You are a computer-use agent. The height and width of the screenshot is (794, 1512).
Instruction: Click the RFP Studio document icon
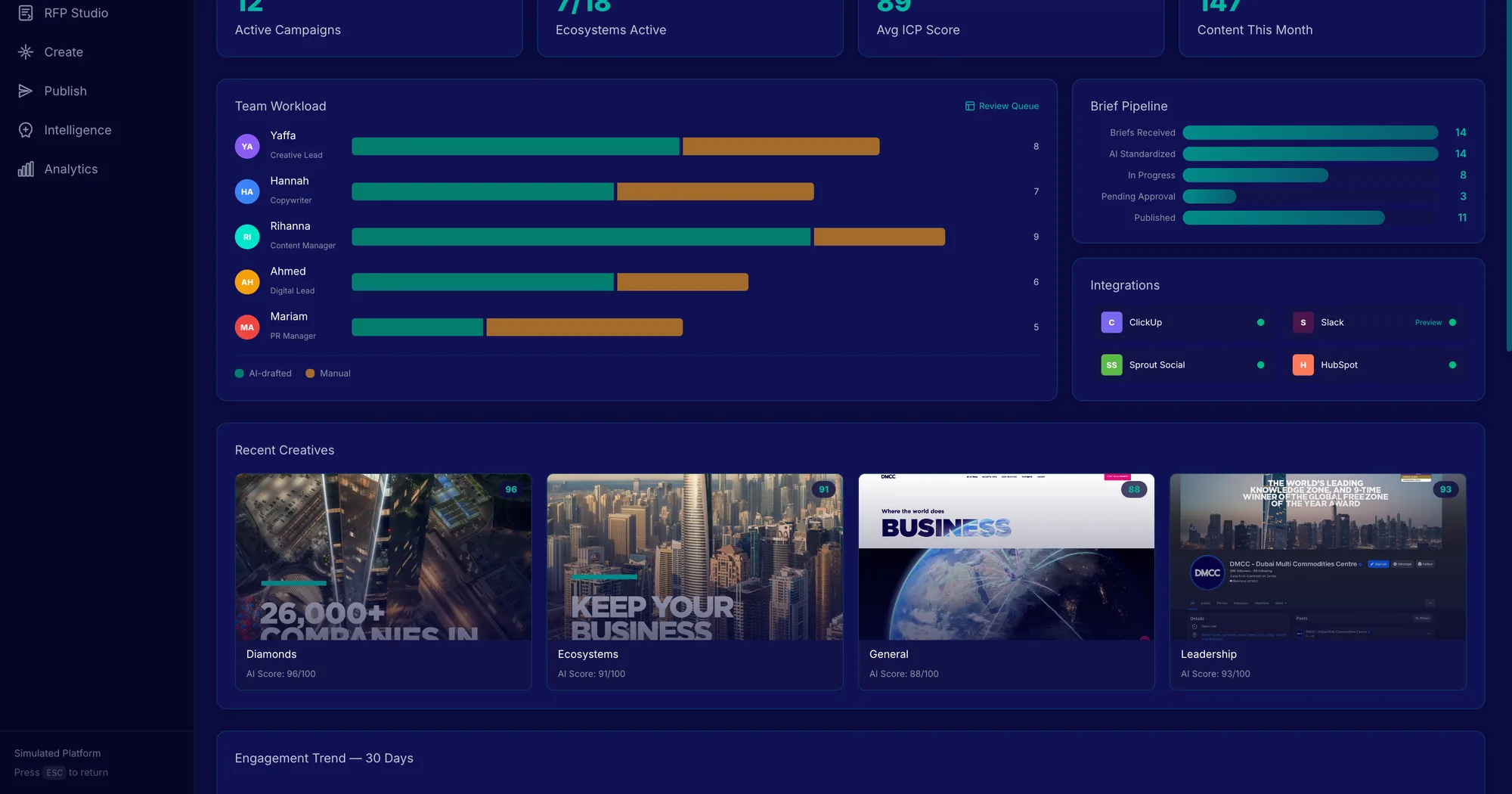[x=26, y=13]
